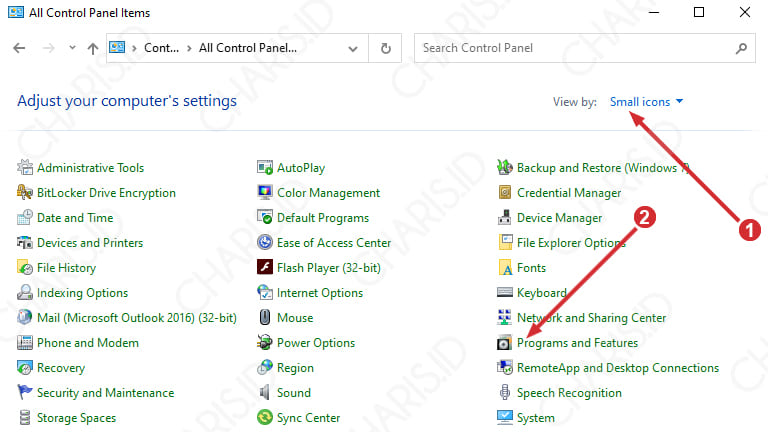Image resolution: width=768 pixels, height=432 pixels.
Task: Maximize the Control Panel window
Action: tap(699, 12)
